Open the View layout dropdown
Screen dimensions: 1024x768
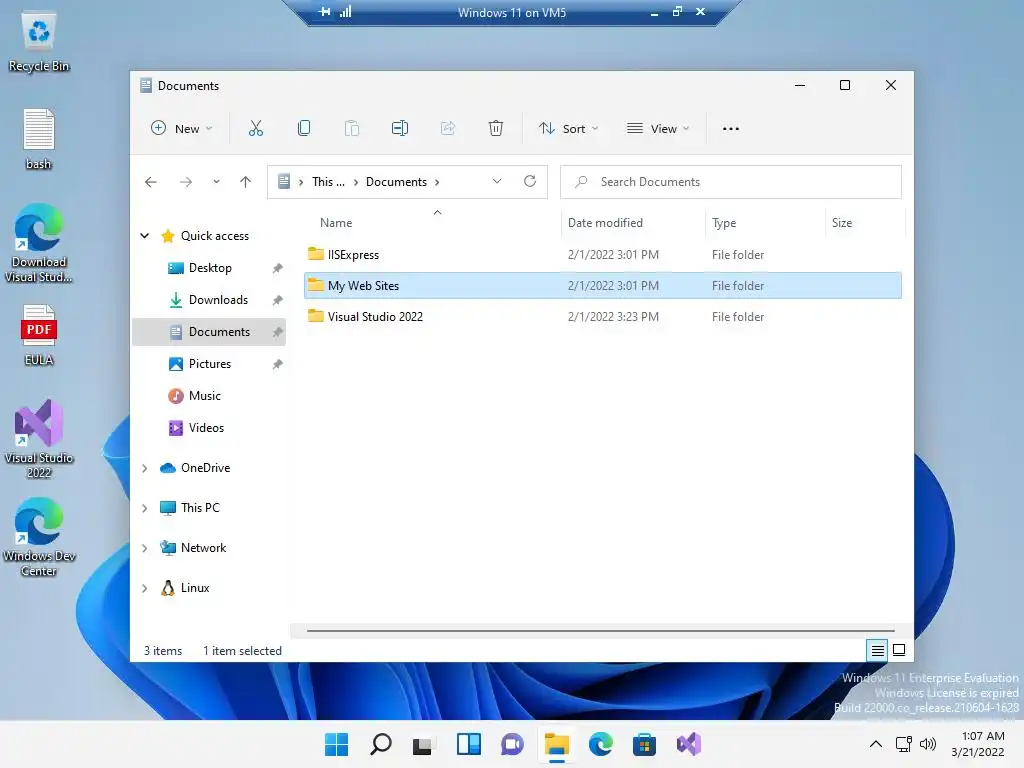click(658, 129)
